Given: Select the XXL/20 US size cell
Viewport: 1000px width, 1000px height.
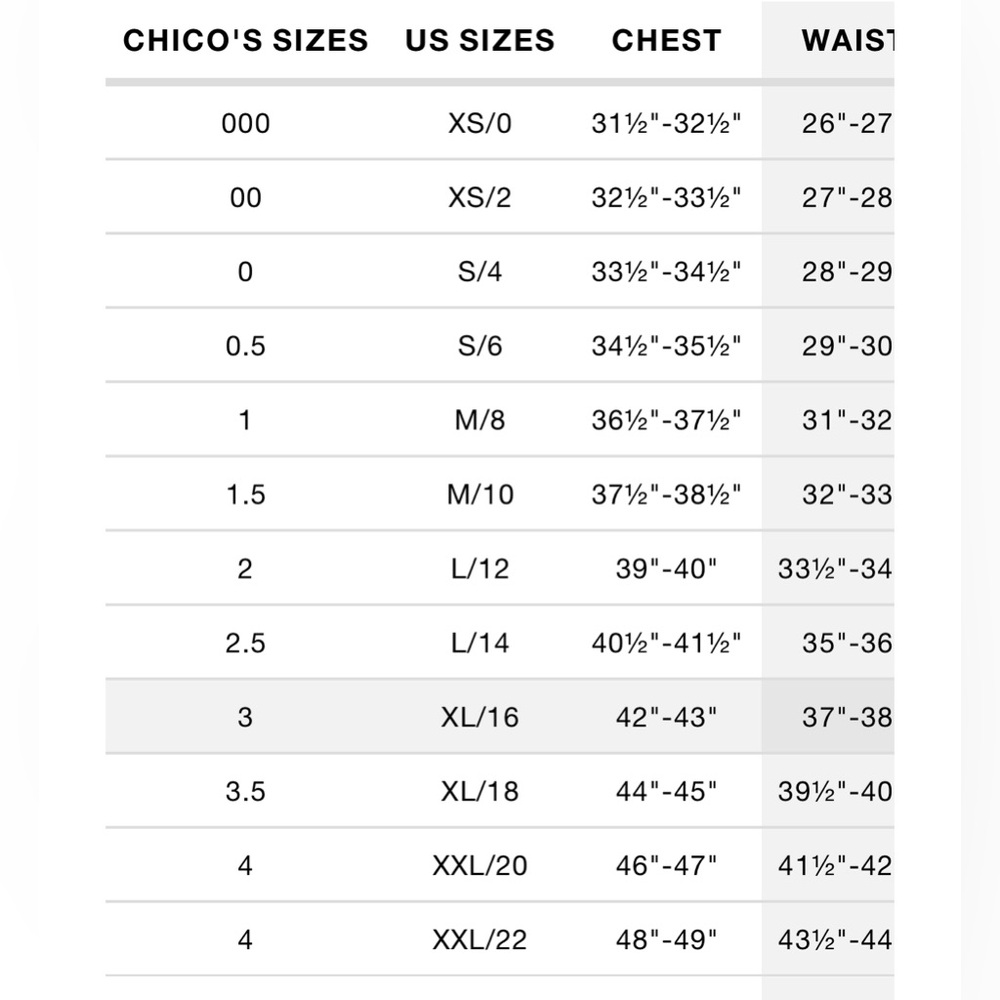Looking at the screenshot, I should [x=480, y=866].
